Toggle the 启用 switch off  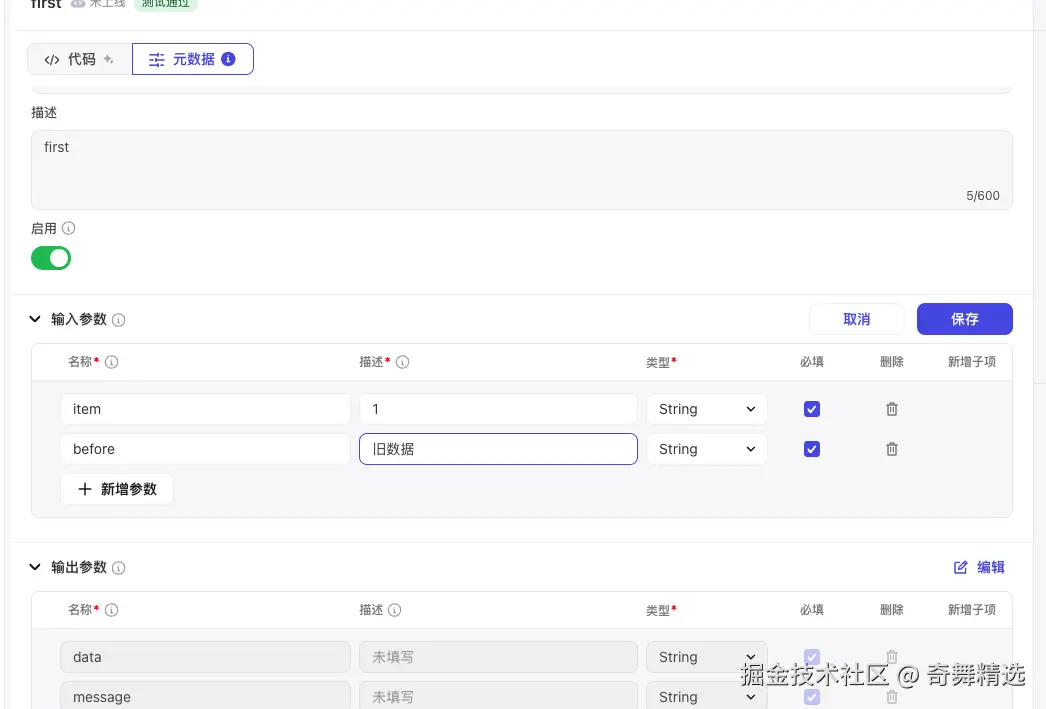pos(51,258)
